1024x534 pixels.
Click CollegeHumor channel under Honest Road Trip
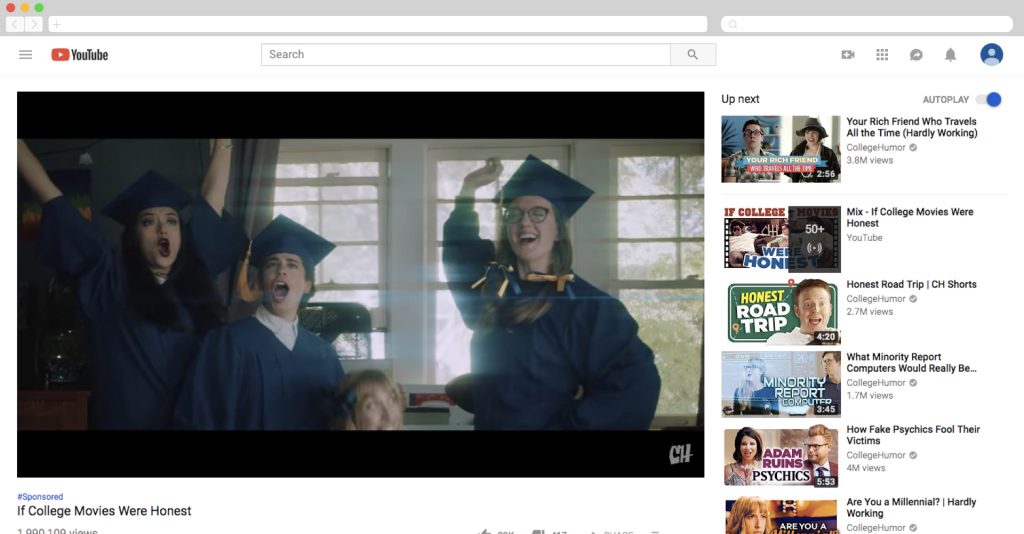pos(876,299)
